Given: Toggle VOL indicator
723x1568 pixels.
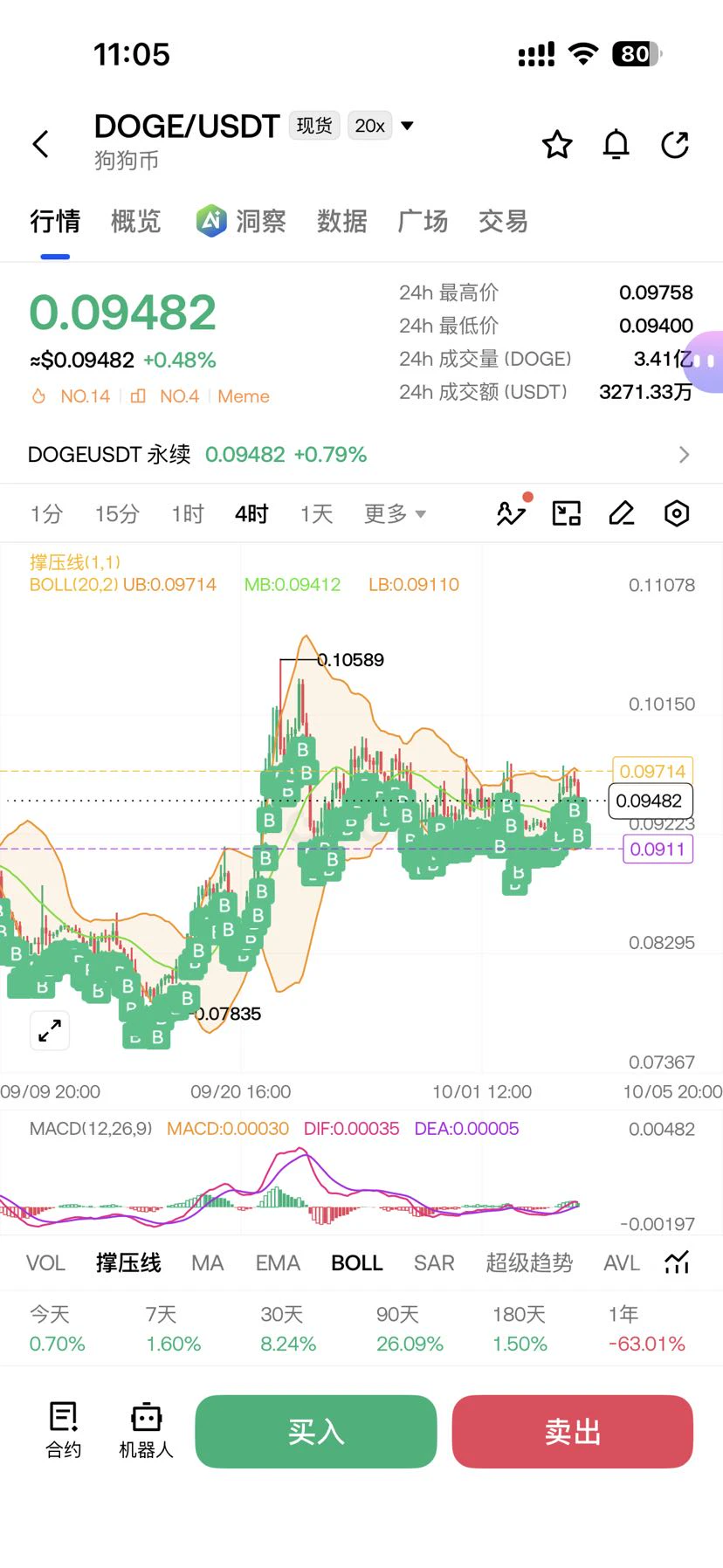Looking at the screenshot, I should tap(45, 1262).
